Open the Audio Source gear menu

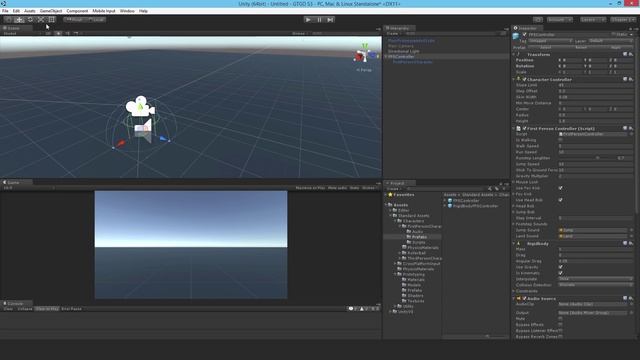[x=631, y=298]
